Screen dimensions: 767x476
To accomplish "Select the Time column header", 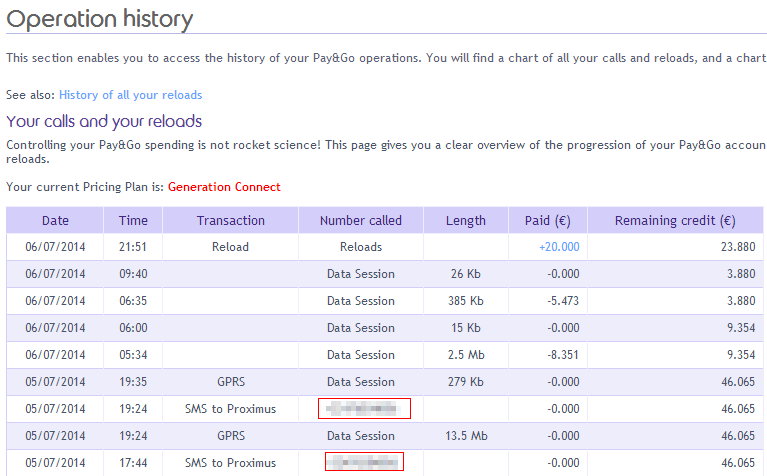I will [133, 220].
